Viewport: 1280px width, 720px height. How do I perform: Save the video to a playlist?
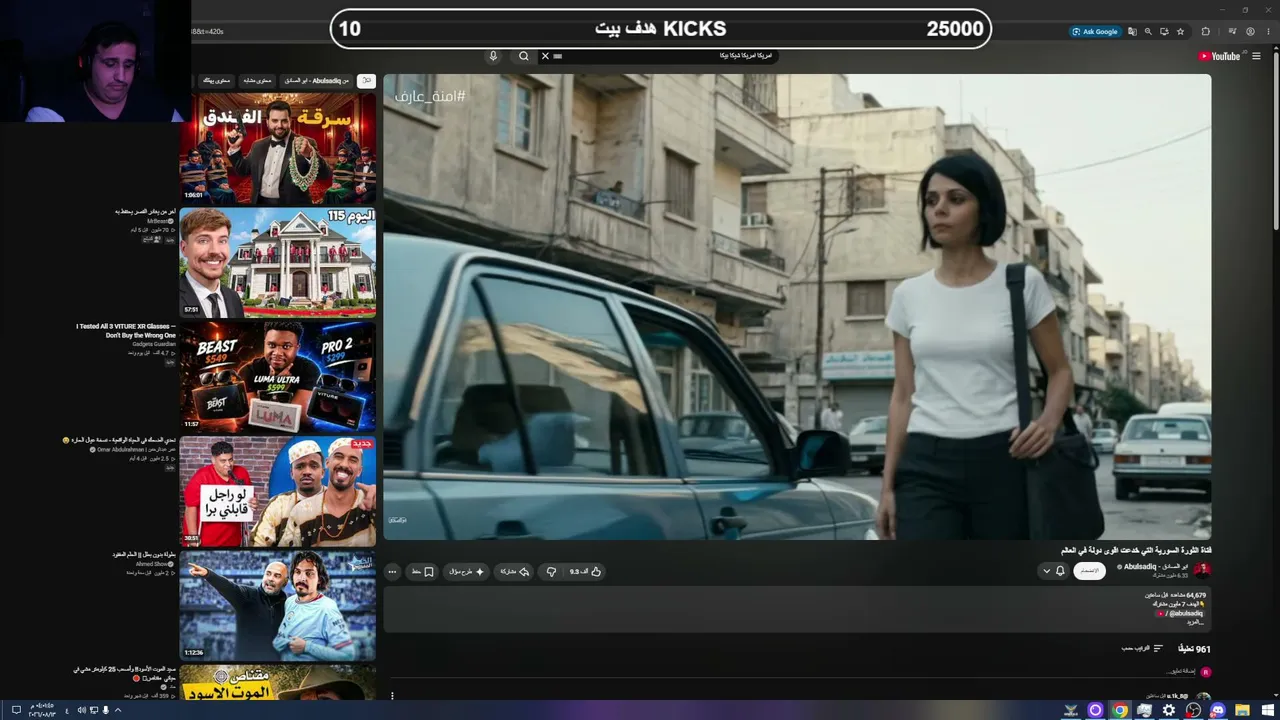tap(423, 572)
